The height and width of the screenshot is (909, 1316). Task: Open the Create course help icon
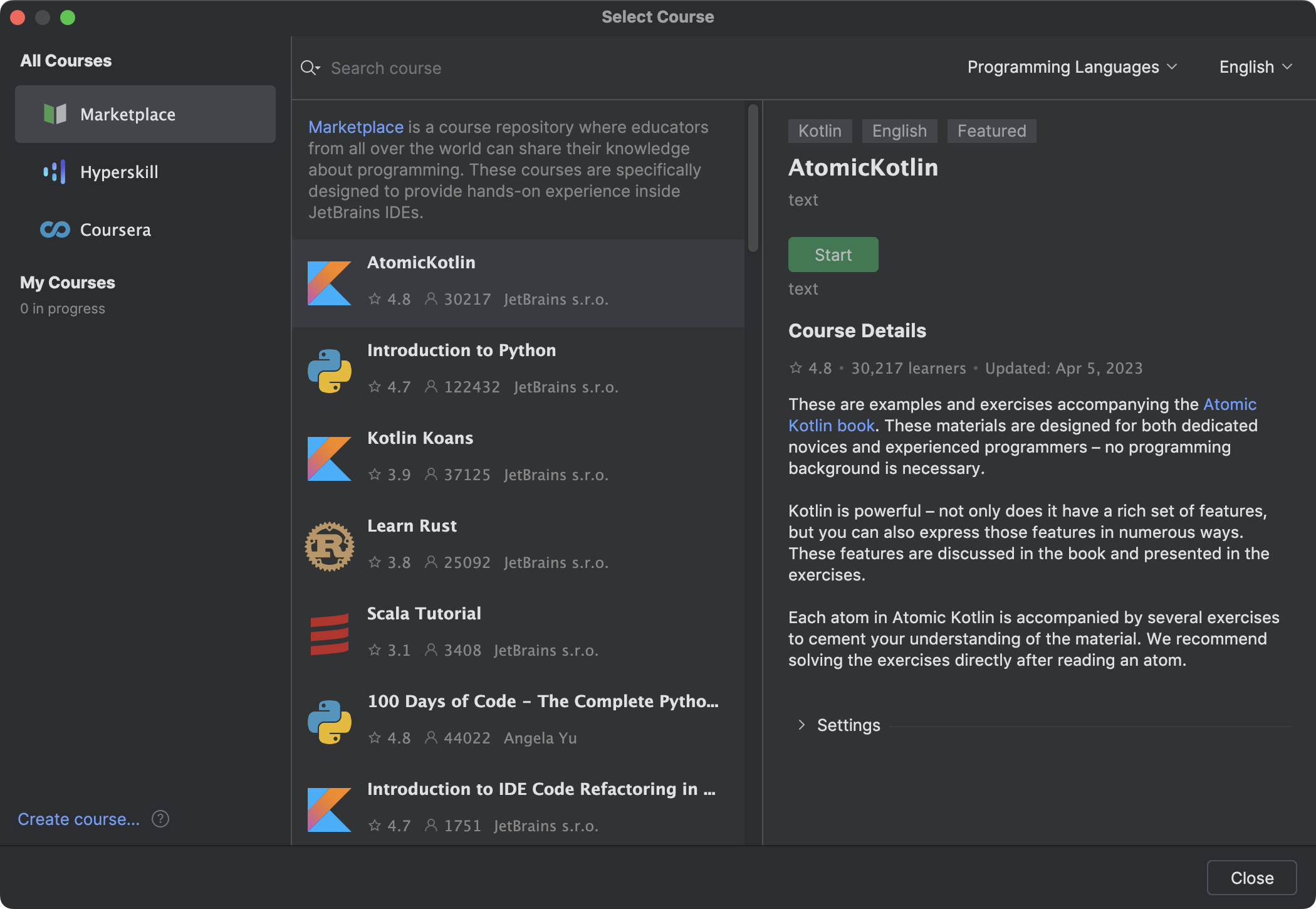pyautogui.click(x=160, y=819)
